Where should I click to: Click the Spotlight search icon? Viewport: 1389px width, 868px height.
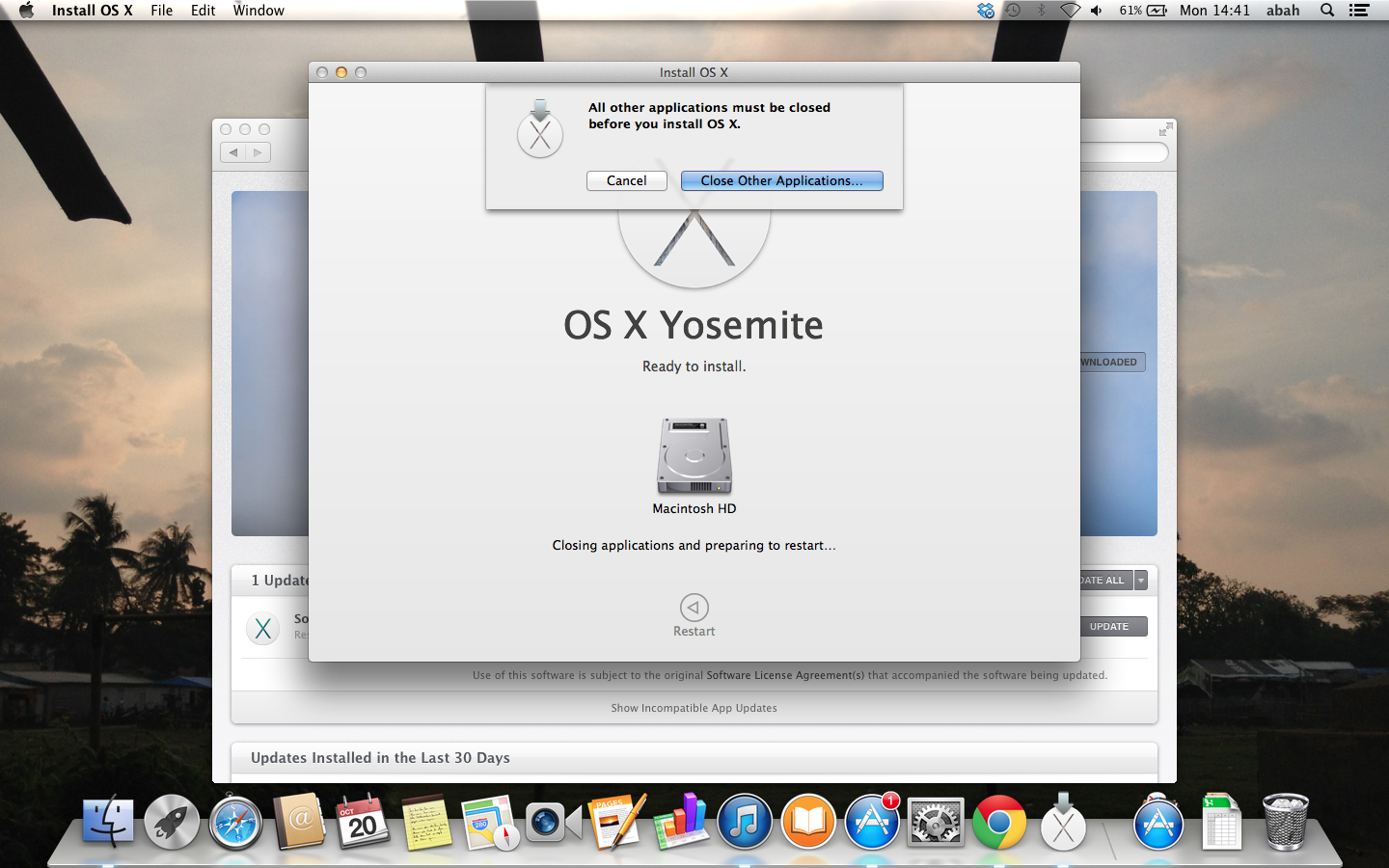click(1327, 11)
